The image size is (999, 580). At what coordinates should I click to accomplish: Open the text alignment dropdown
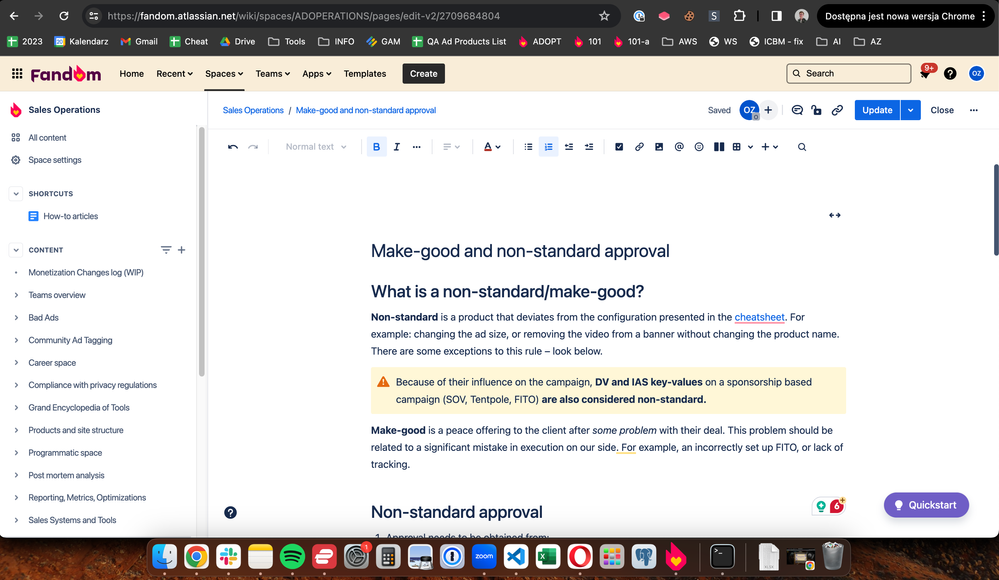(x=451, y=147)
